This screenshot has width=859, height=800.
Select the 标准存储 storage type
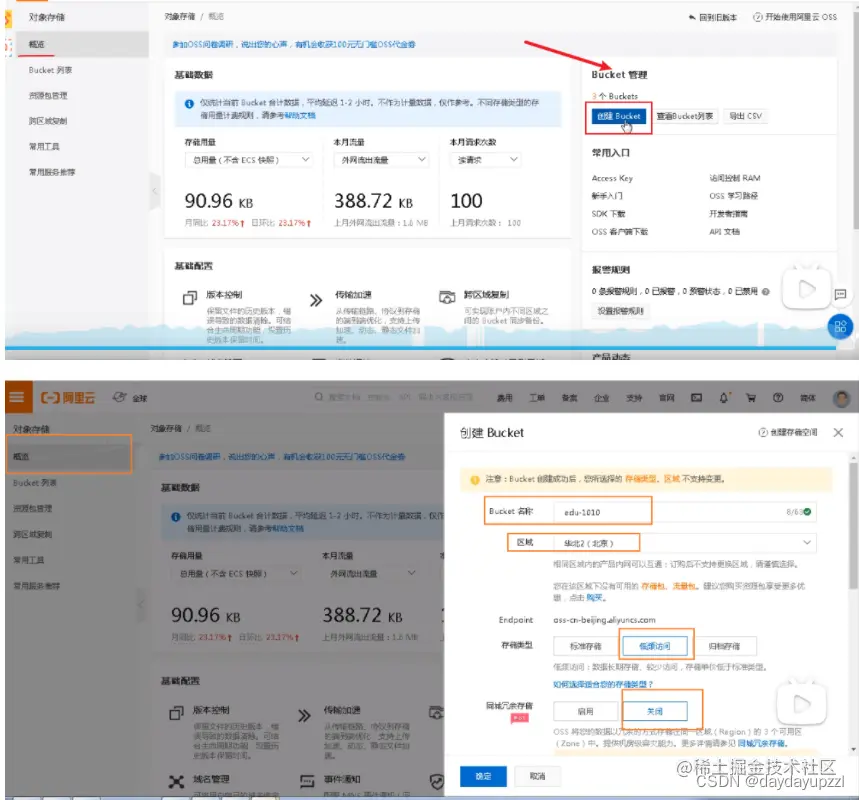[586, 646]
